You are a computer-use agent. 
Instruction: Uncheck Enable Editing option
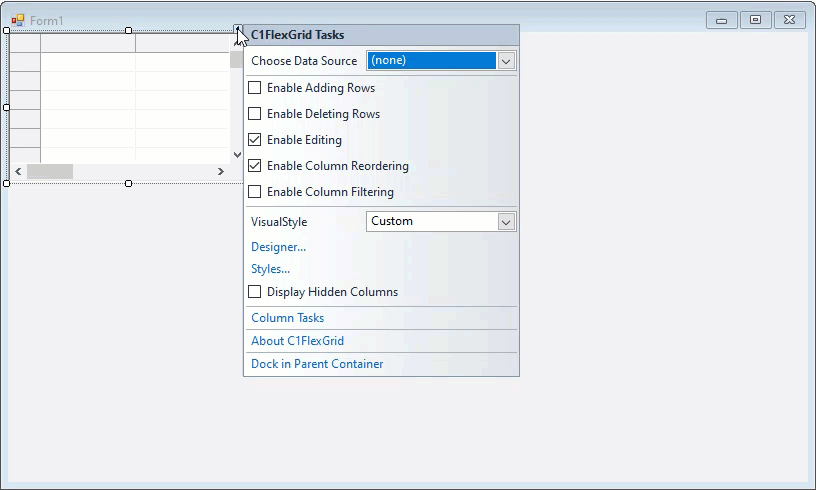[x=255, y=140]
